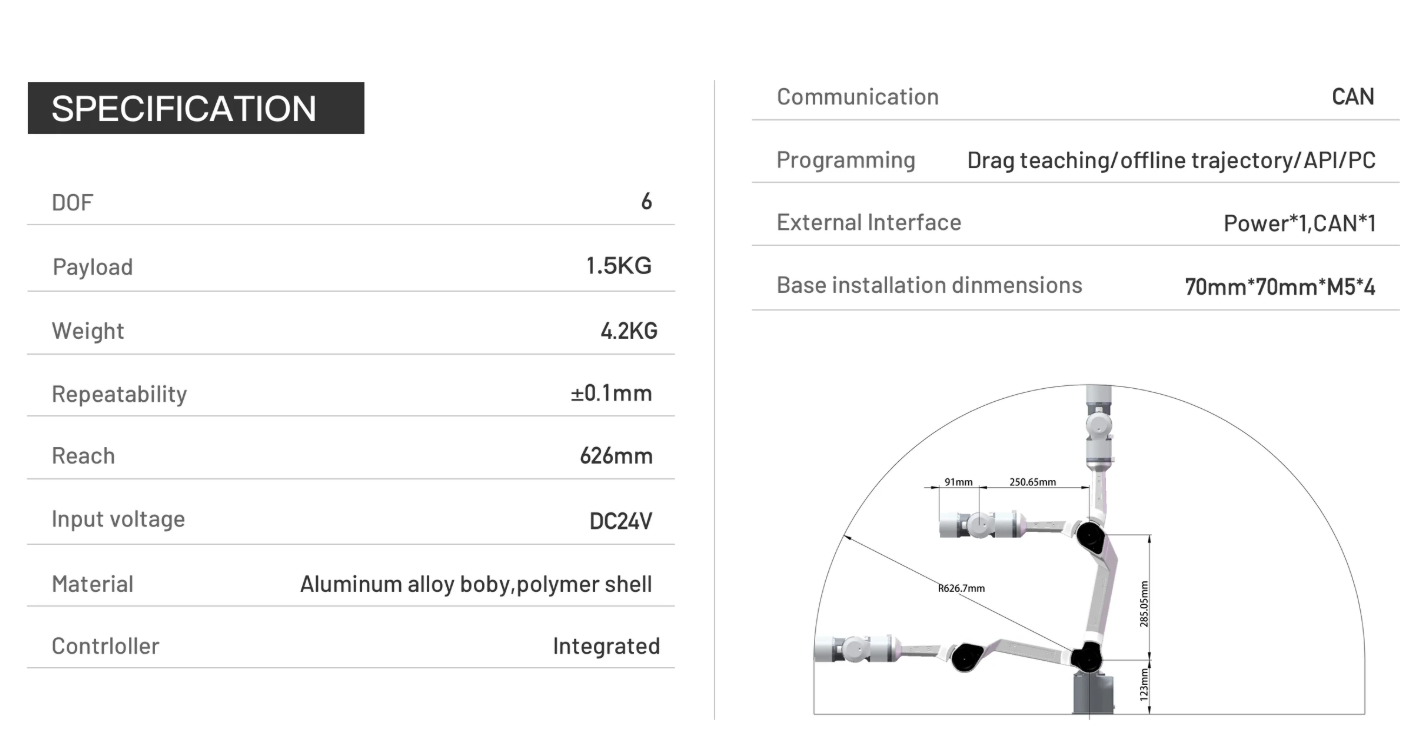
Task: Click the CAN communication value
Action: click(x=1353, y=97)
